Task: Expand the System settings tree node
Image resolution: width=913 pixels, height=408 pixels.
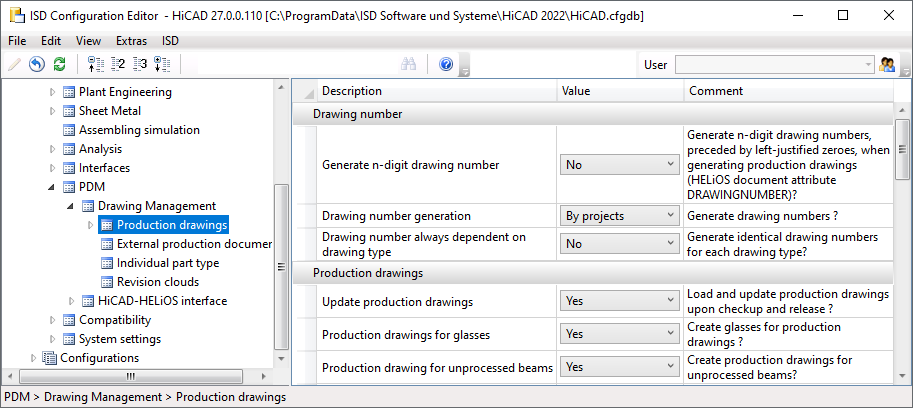Action: click(52, 339)
